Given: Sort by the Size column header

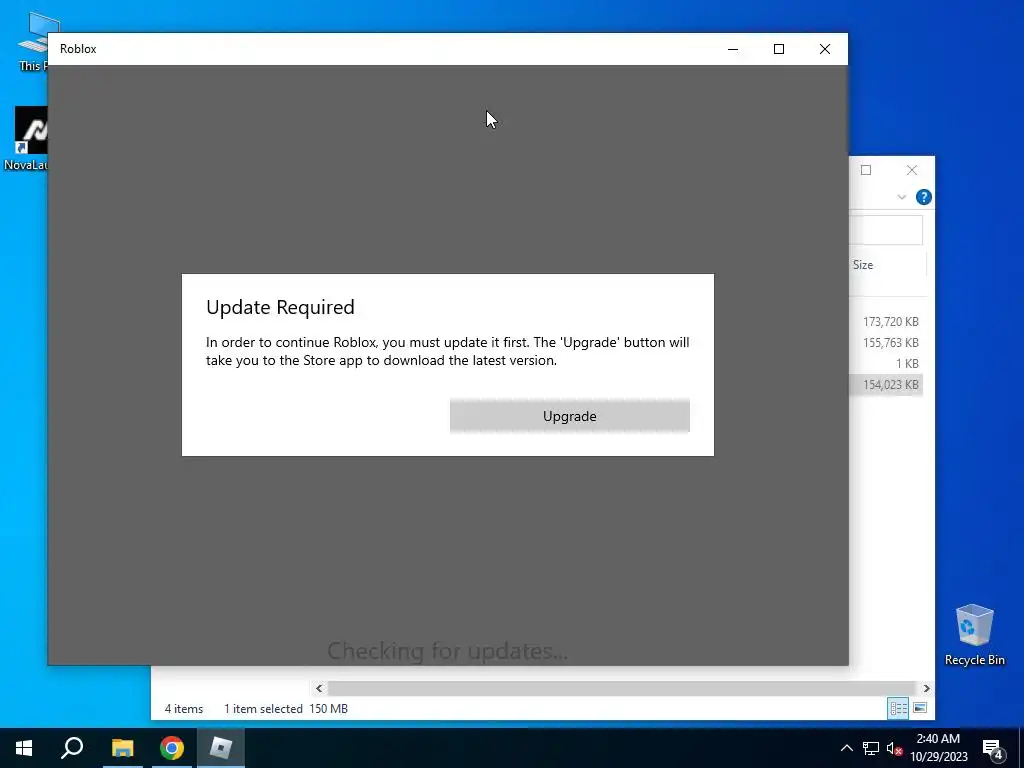Looking at the screenshot, I should point(863,264).
